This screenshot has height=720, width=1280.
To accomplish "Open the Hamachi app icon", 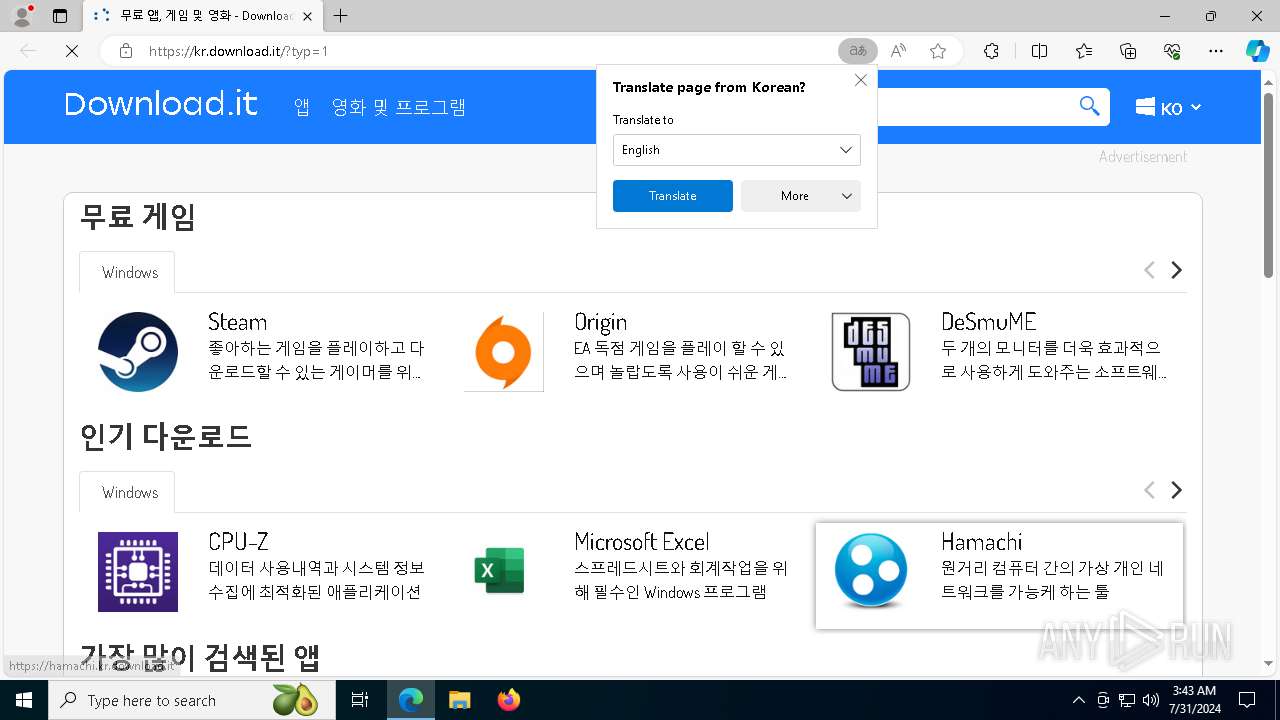I will point(871,572).
